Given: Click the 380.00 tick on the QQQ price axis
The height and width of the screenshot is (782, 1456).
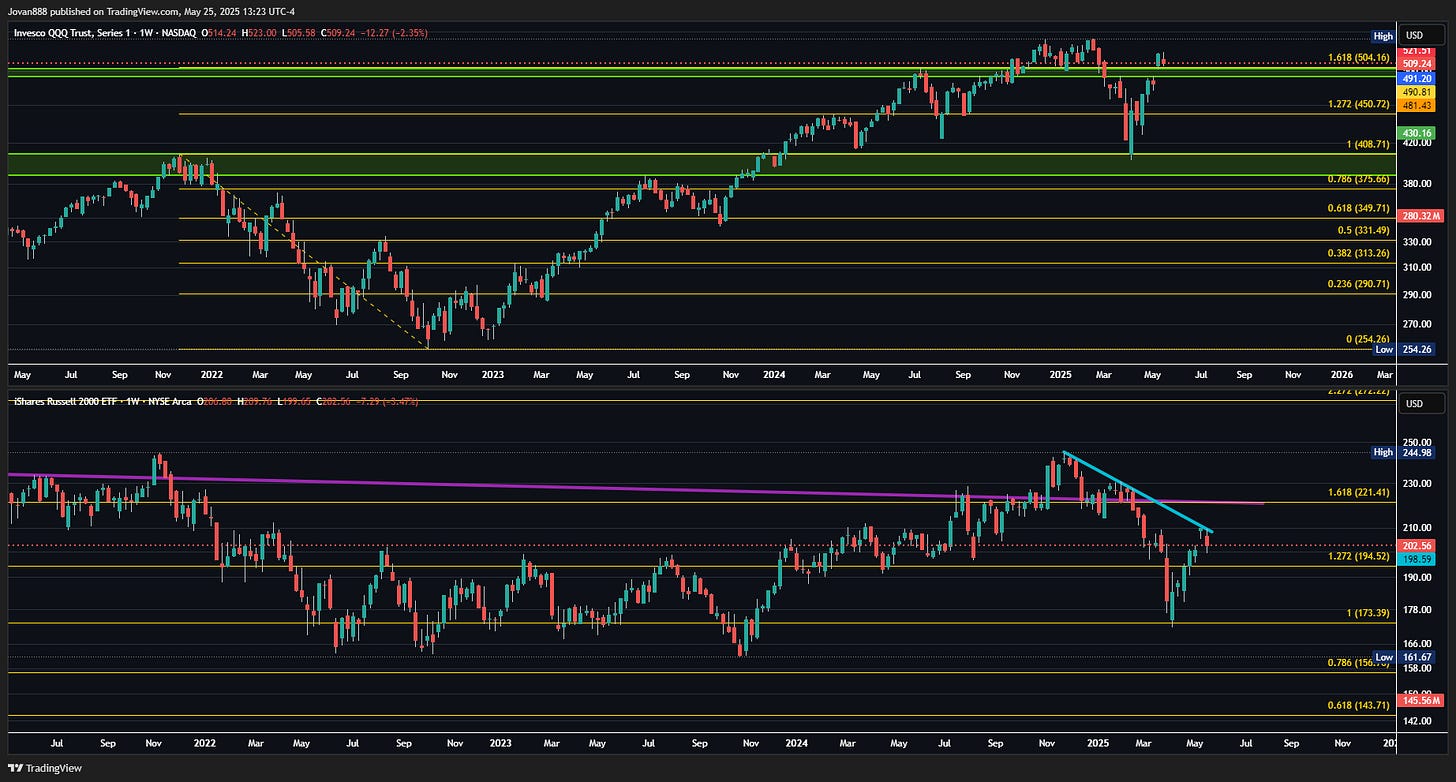Looking at the screenshot, I should 1418,184.
